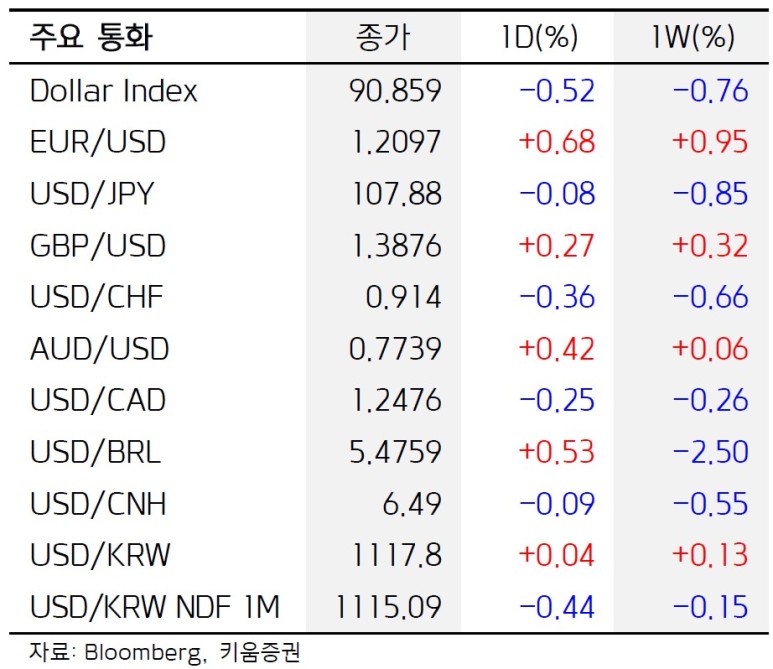
Task: Click the USD/CAD row label
Action: coord(99,400)
